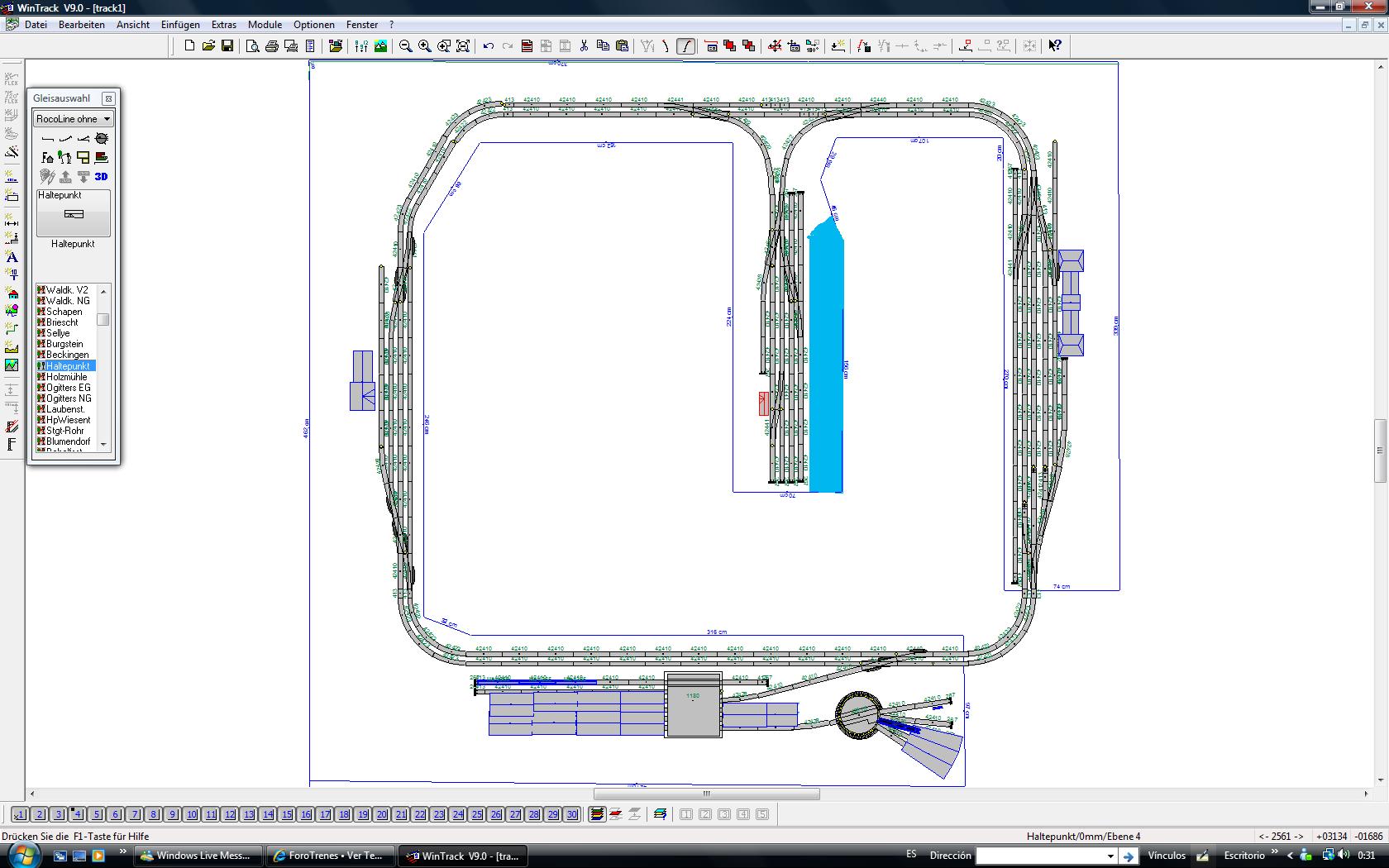Open the Einfügen menu

coord(180,25)
